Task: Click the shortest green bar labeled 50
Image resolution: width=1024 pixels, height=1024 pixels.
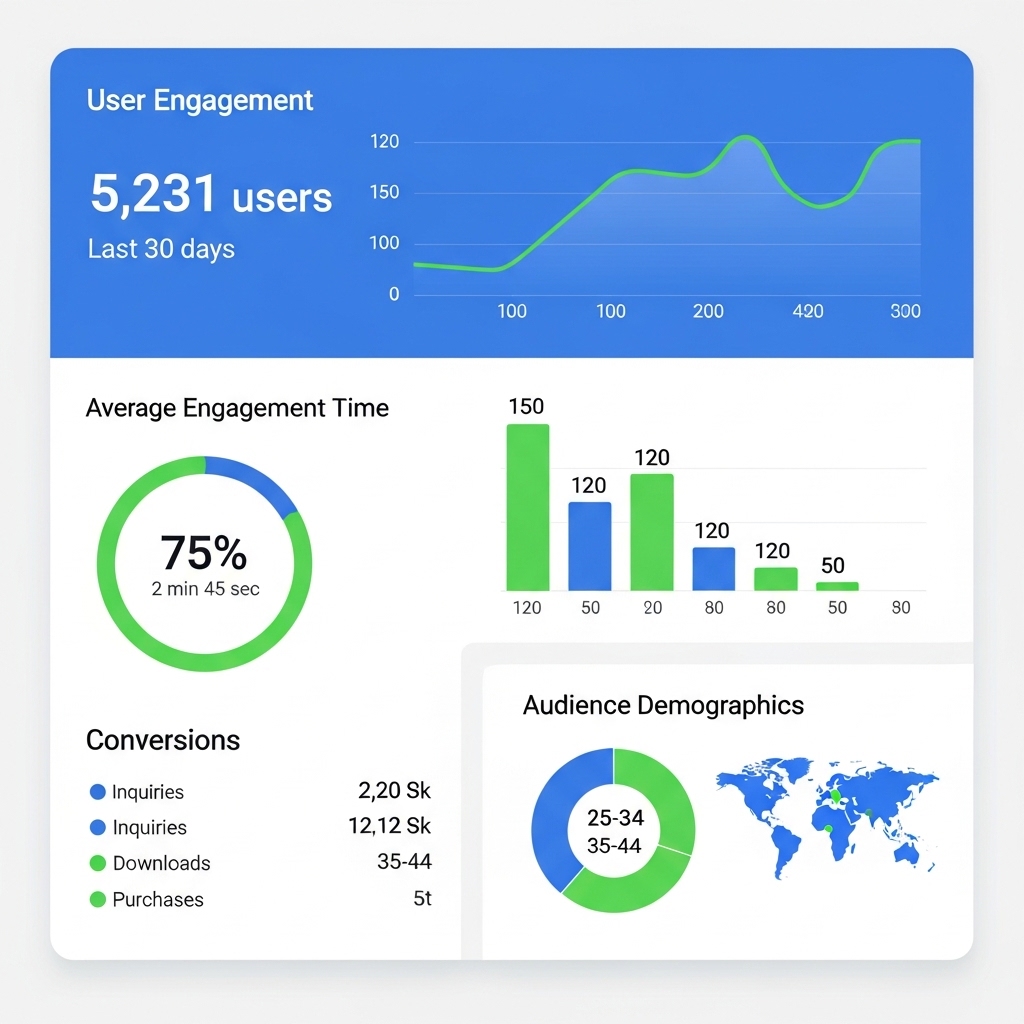Action: [x=837, y=586]
